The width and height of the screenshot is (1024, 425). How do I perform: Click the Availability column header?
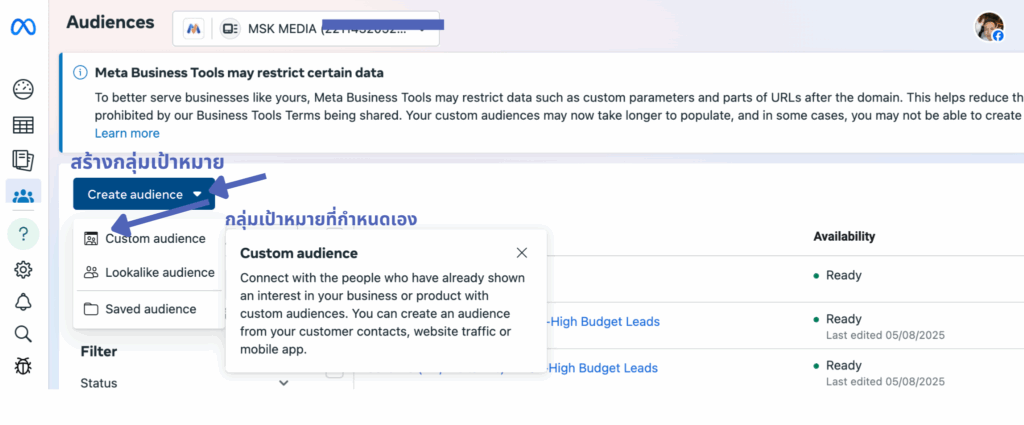pos(844,236)
